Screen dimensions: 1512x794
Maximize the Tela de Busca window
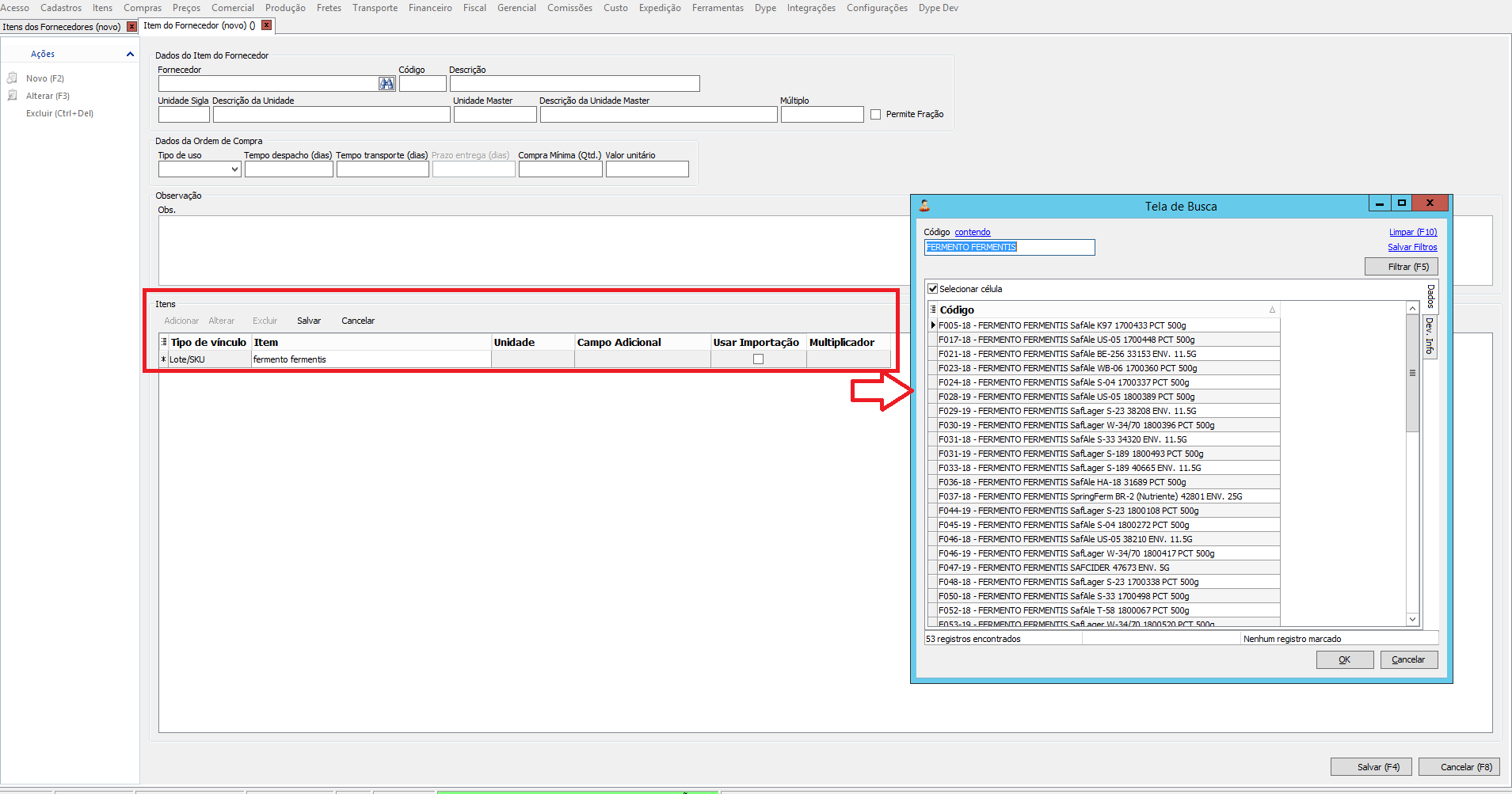tap(1402, 203)
